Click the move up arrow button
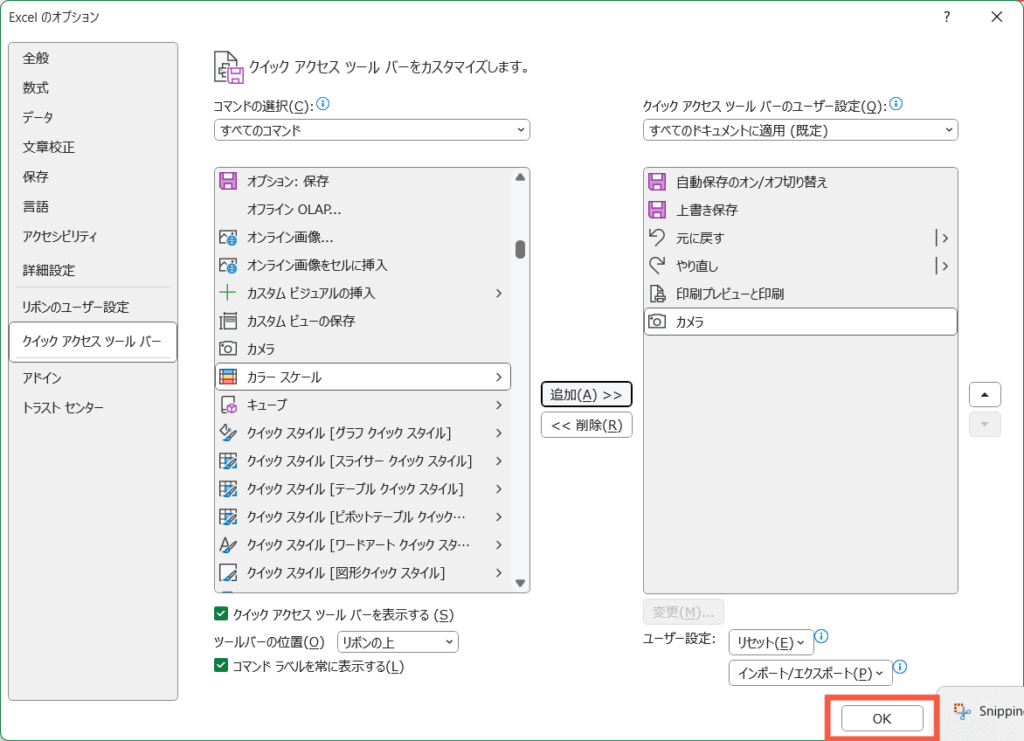Image resolution: width=1024 pixels, height=741 pixels. point(984,394)
